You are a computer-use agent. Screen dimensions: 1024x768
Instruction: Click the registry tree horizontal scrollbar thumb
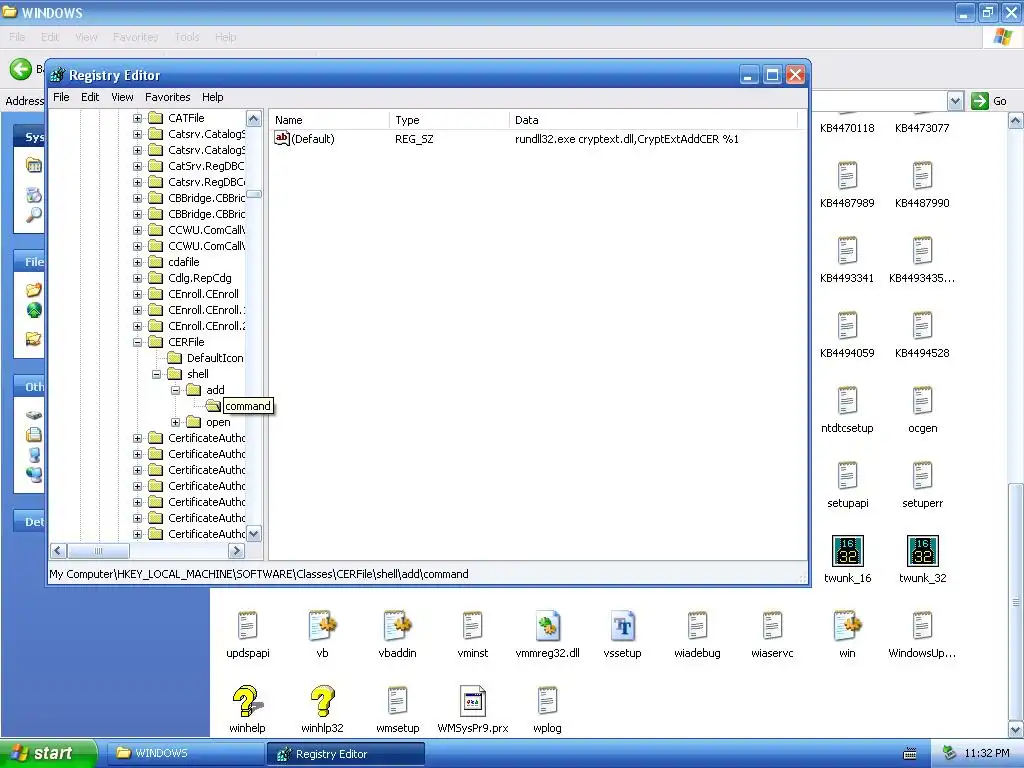[98, 551]
